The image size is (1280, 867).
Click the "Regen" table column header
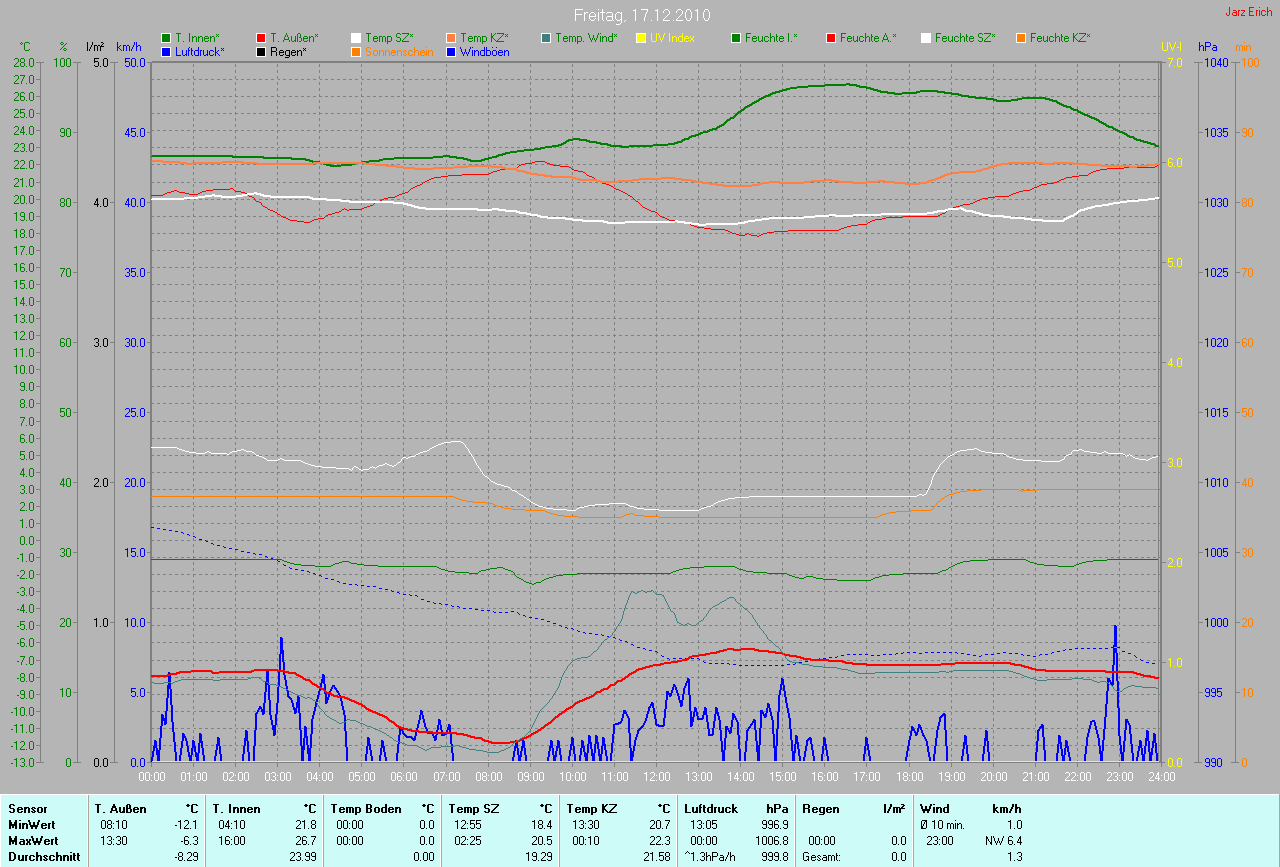820,808
